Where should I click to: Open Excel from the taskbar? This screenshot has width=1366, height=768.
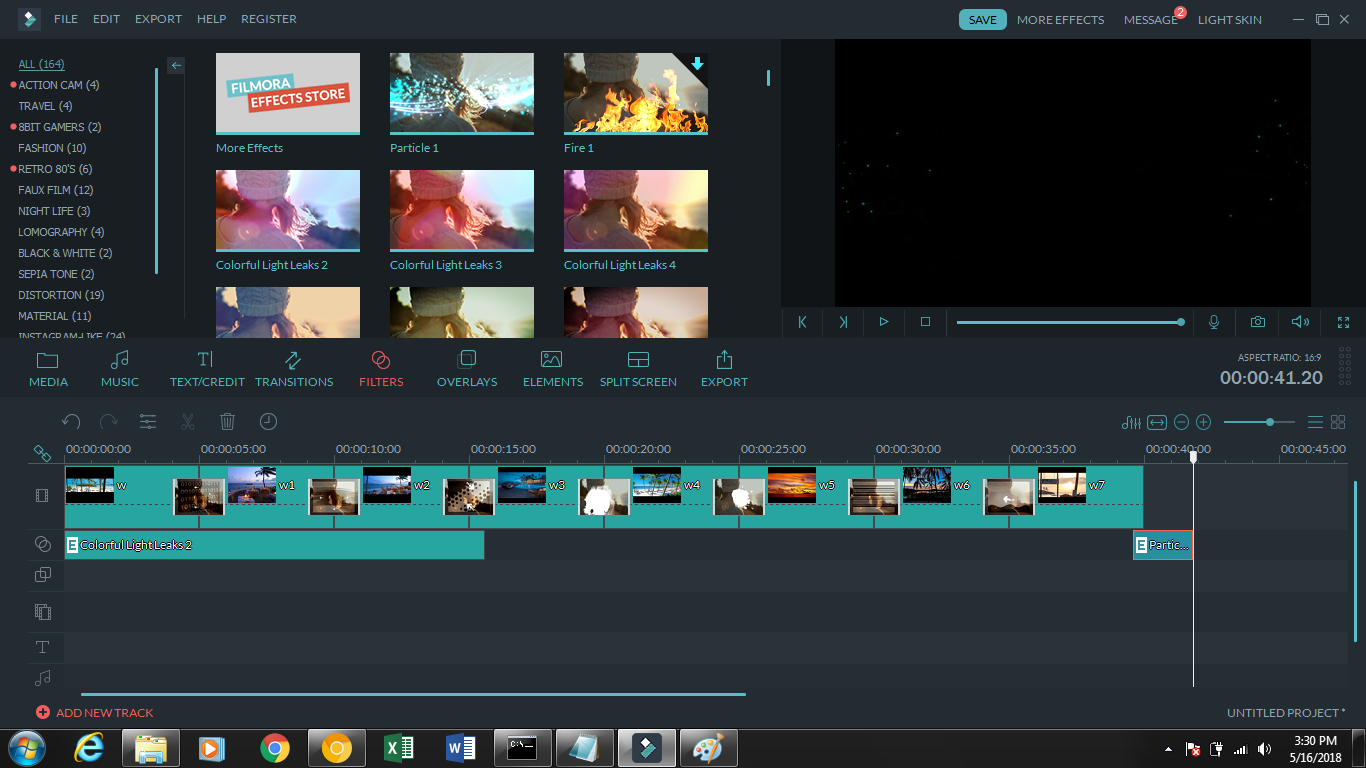click(x=399, y=748)
